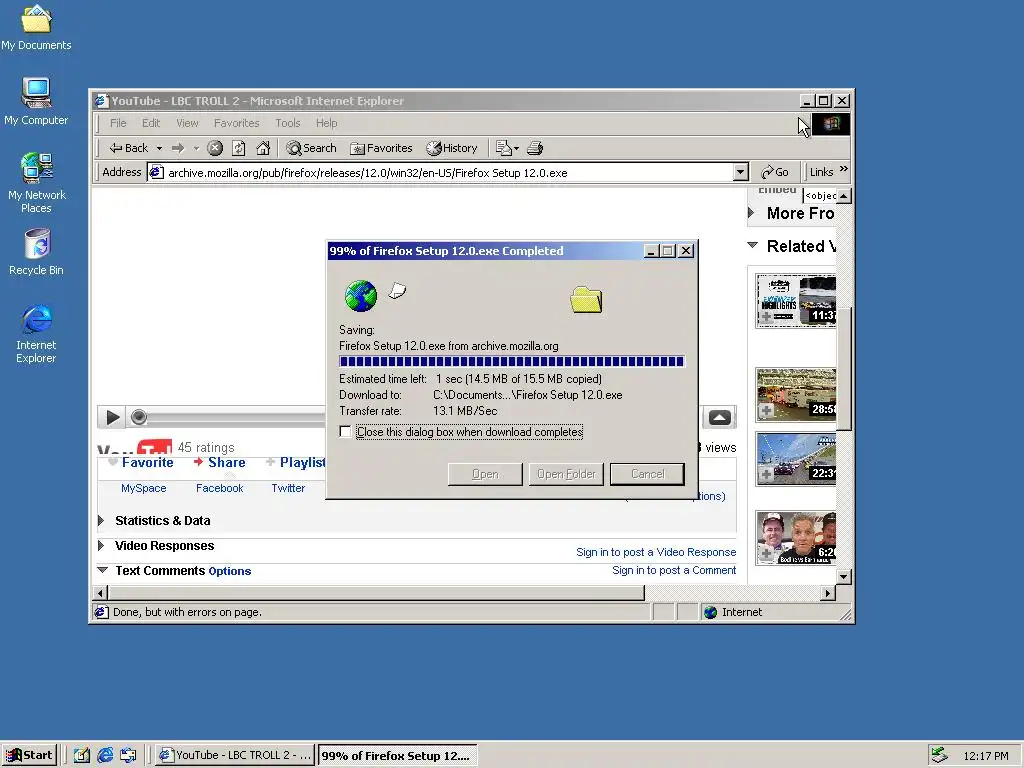Cancel the Firefox Setup download
The height and width of the screenshot is (768, 1024).
click(x=647, y=474)
